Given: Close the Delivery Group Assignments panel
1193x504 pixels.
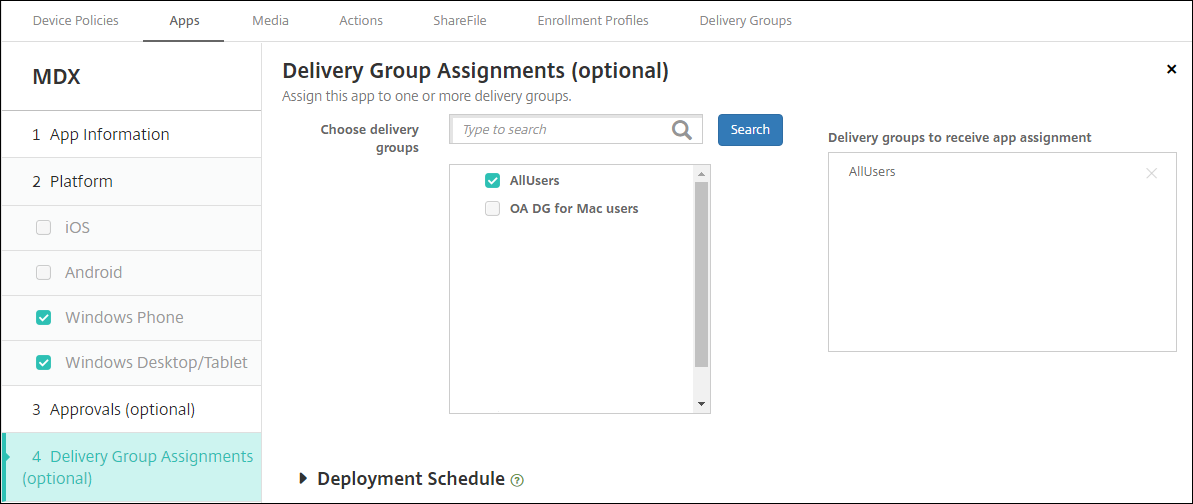Looking at the screenshot, I should [x=1171, y=69].
